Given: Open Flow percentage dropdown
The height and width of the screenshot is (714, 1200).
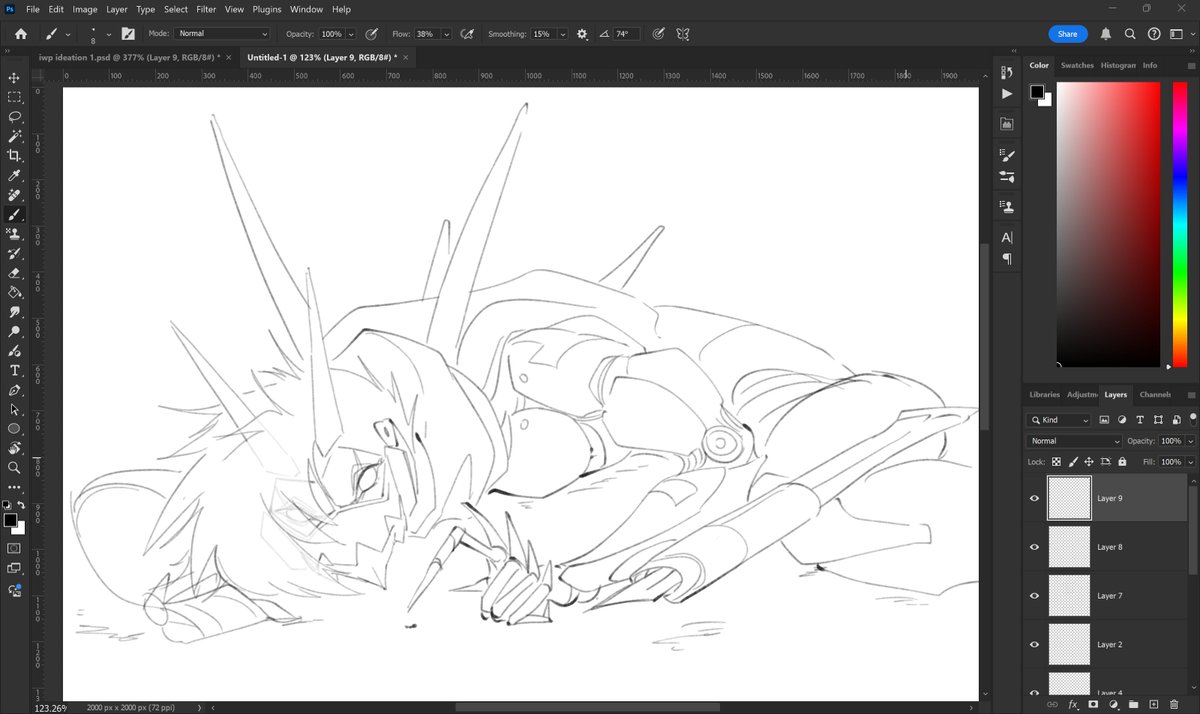Looking at the screenshot, I should pyautogui.click(x=446, y=34).
